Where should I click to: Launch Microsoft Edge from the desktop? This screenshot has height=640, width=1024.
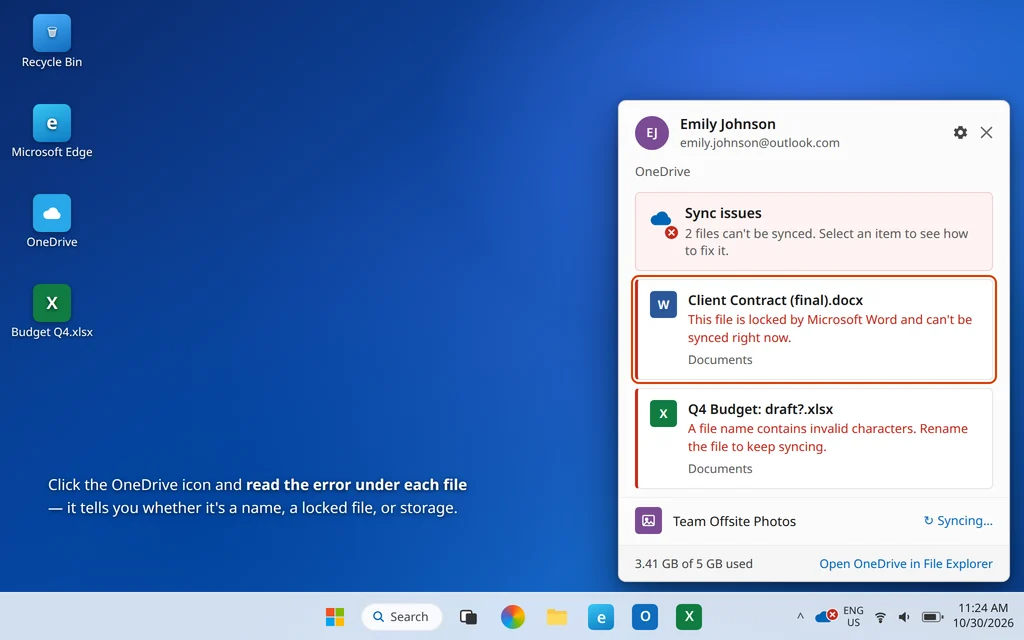tap(52, 131)
